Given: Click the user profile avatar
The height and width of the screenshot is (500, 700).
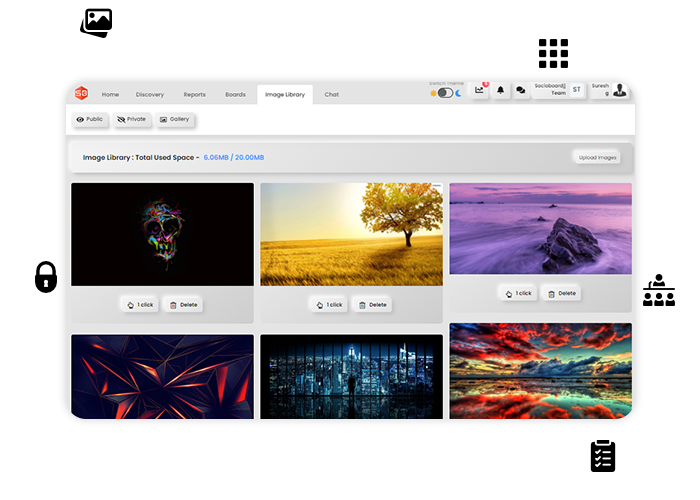Looking at the screenshot, I should pos(620,91).
